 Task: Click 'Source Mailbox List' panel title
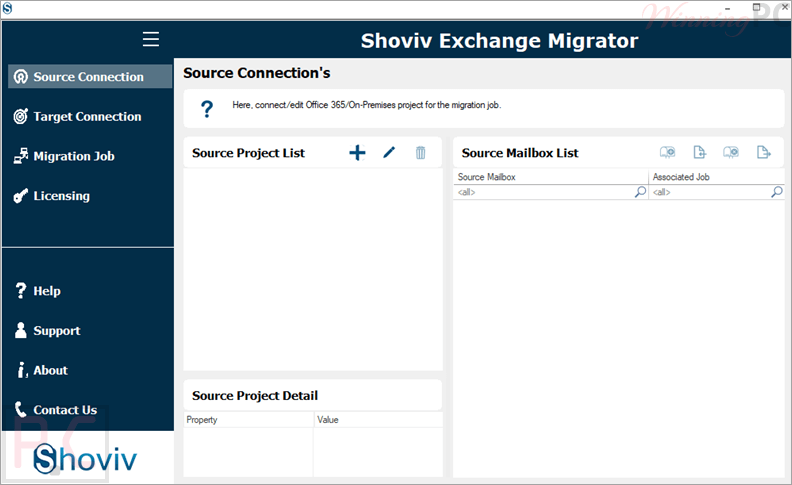click(520, 153)
